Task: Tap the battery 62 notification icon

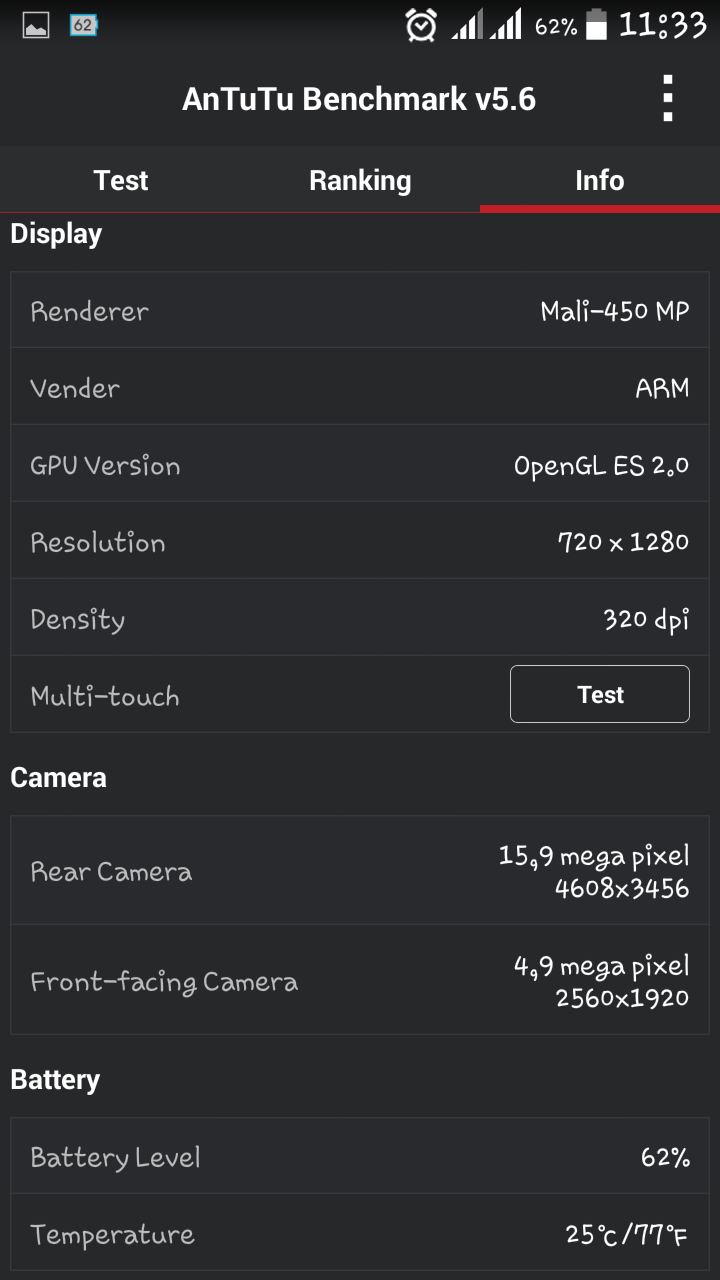Action: 84,25
